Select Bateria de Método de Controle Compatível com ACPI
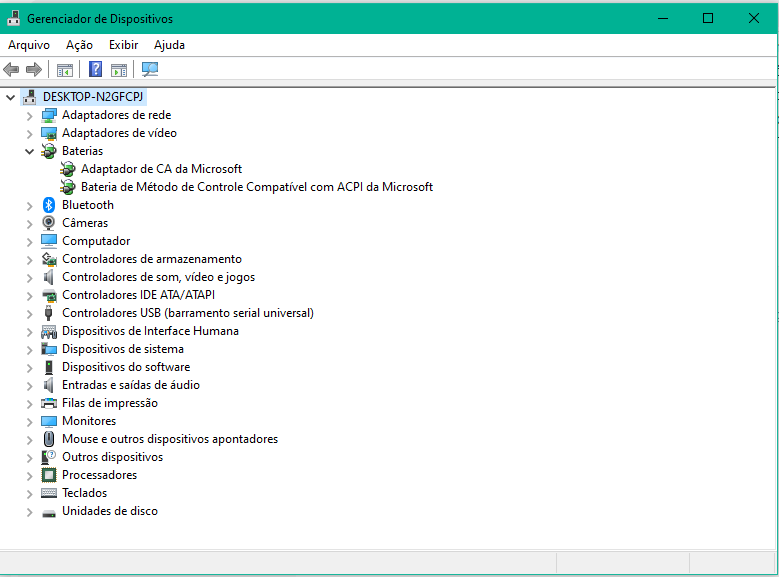 (x=257, y=187)
